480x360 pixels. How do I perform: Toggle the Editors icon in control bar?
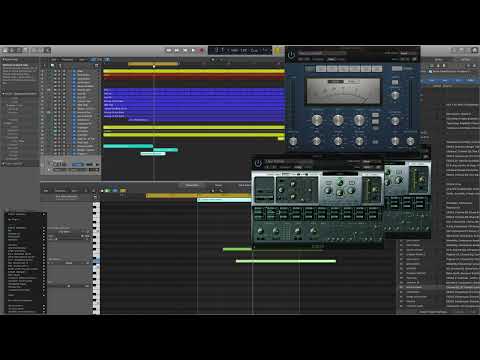pyautogui.click(x=48, y=50)
